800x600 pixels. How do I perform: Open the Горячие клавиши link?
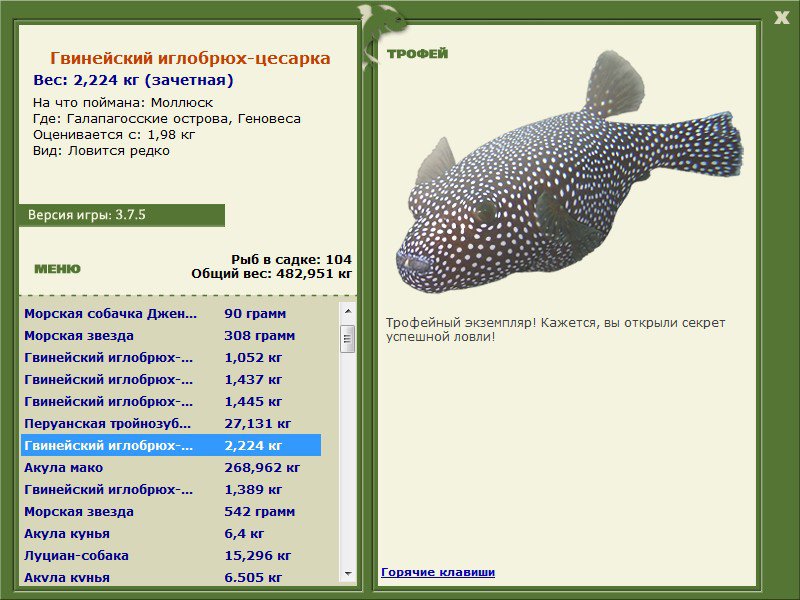(x=438, y=572)
